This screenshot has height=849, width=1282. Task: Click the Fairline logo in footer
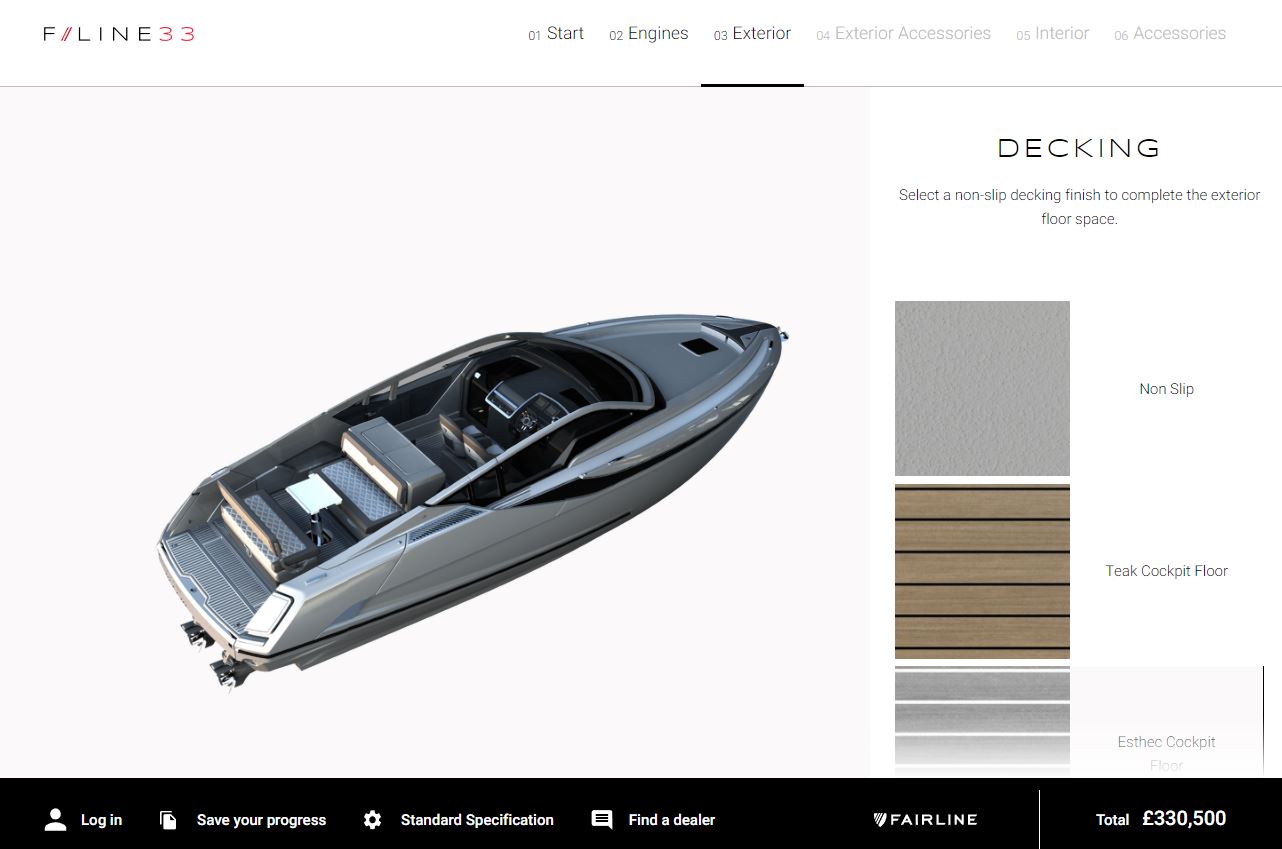point(925,820)
